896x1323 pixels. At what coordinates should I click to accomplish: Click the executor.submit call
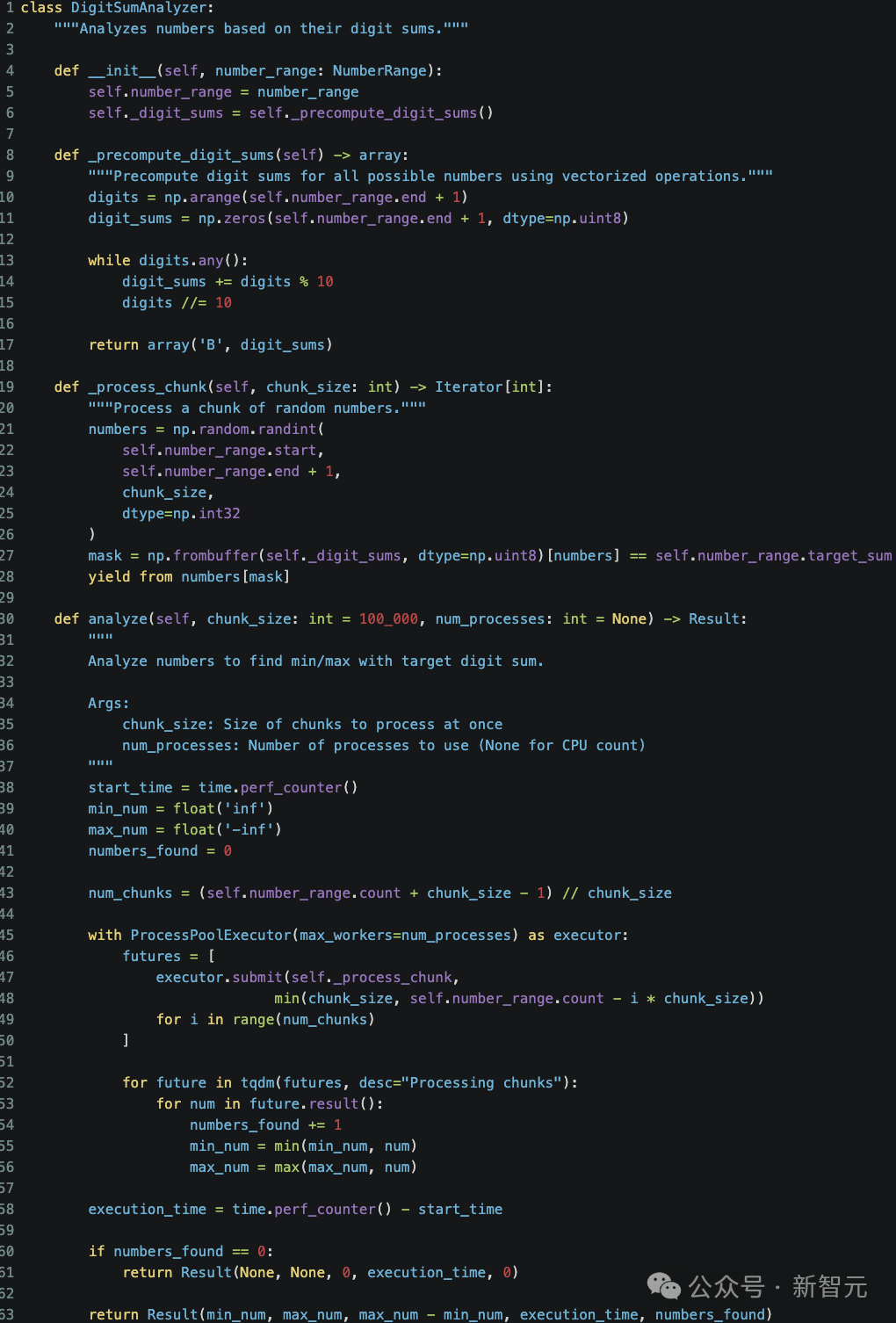click(x=219, y=977)
